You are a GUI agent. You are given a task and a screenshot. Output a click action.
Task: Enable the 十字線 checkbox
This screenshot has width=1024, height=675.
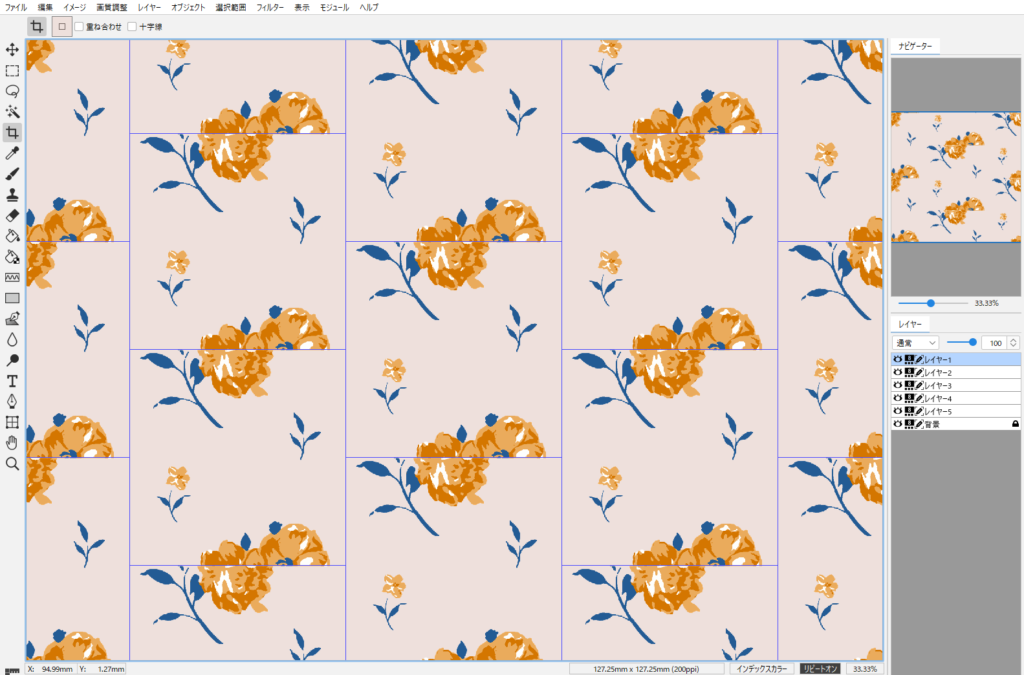132,27
